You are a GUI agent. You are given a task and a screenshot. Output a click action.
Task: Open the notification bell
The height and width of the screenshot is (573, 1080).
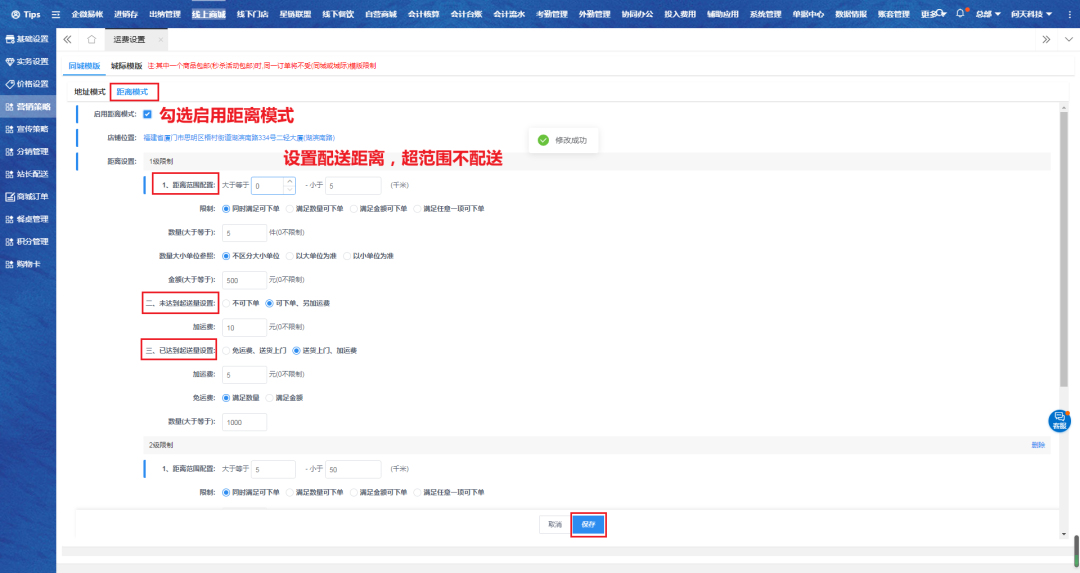click(960, 14)
